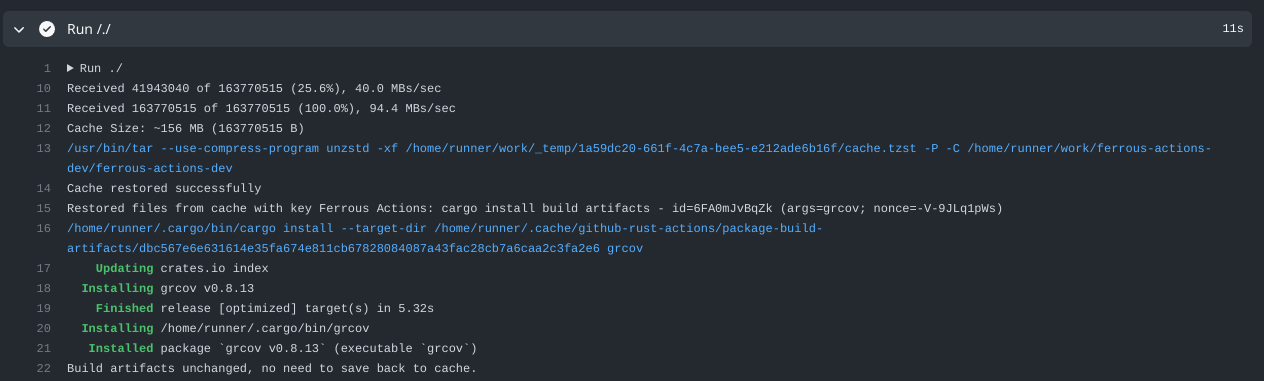Click line number 13
Viewport: 1264px width, 381px height.
[x=44, y=148]
